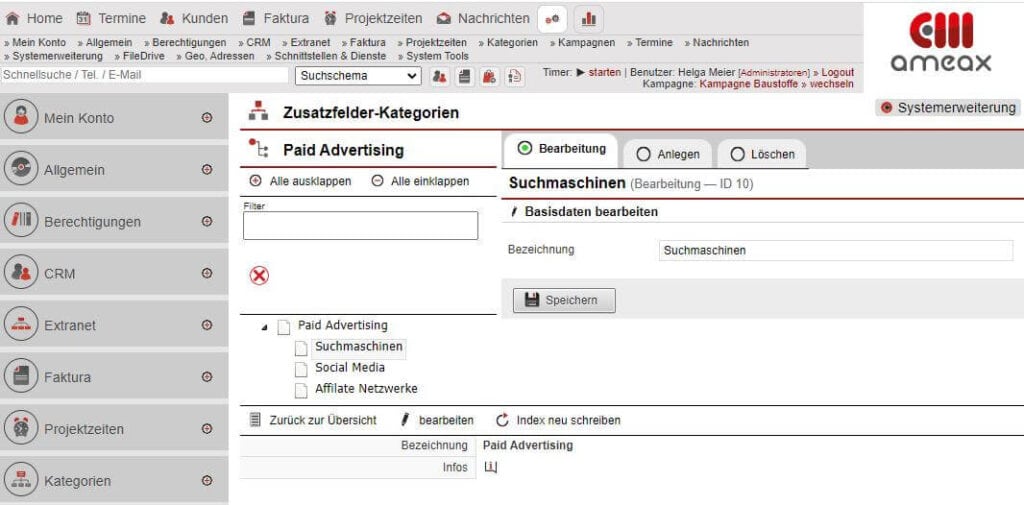Open the statistics bar chart icon
The height and width of the screenshot is (505, 1024).
[588, 18]
